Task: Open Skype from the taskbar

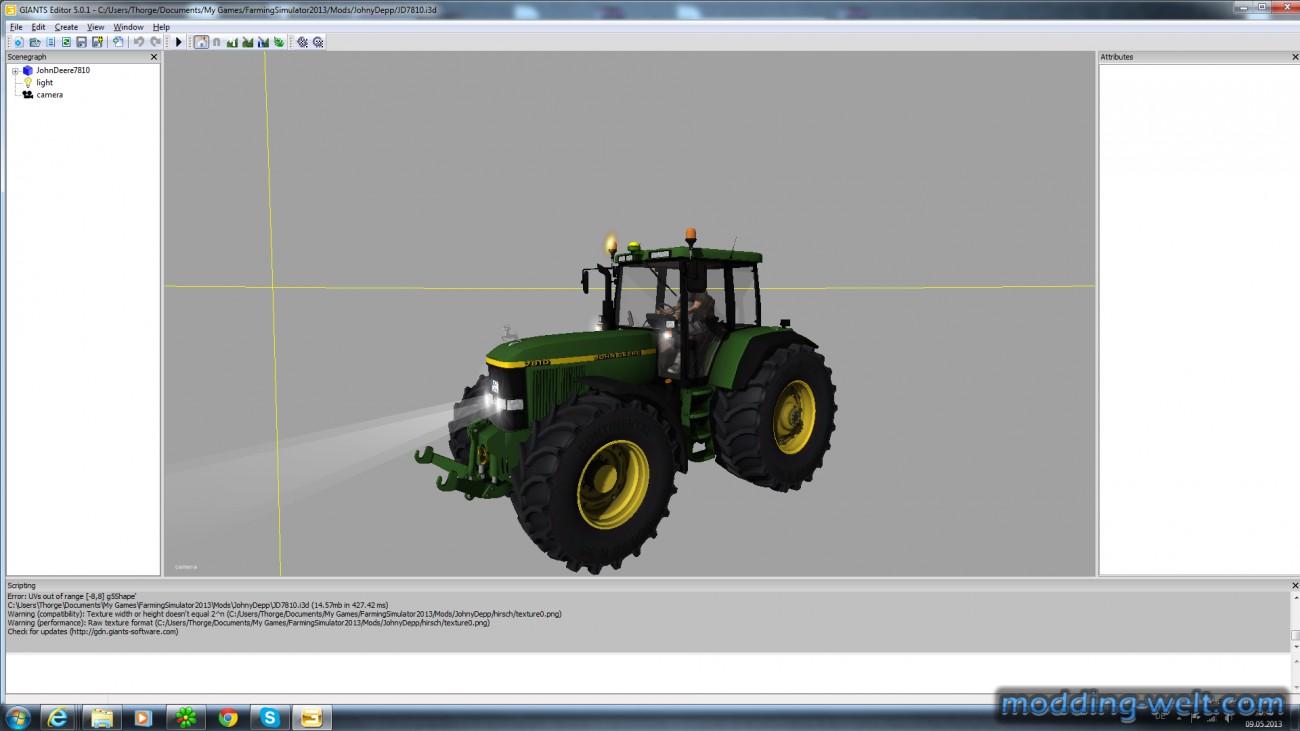Action: point(270,717)
